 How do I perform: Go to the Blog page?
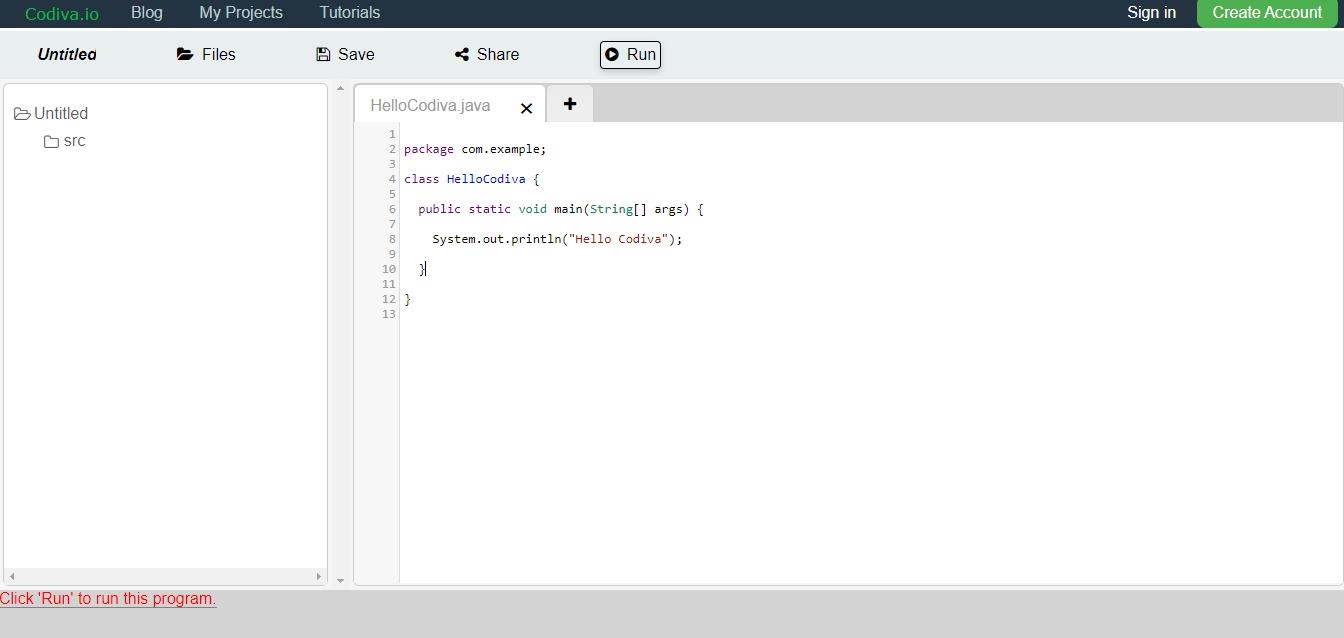pyautogui.click(x=147, y=13)
